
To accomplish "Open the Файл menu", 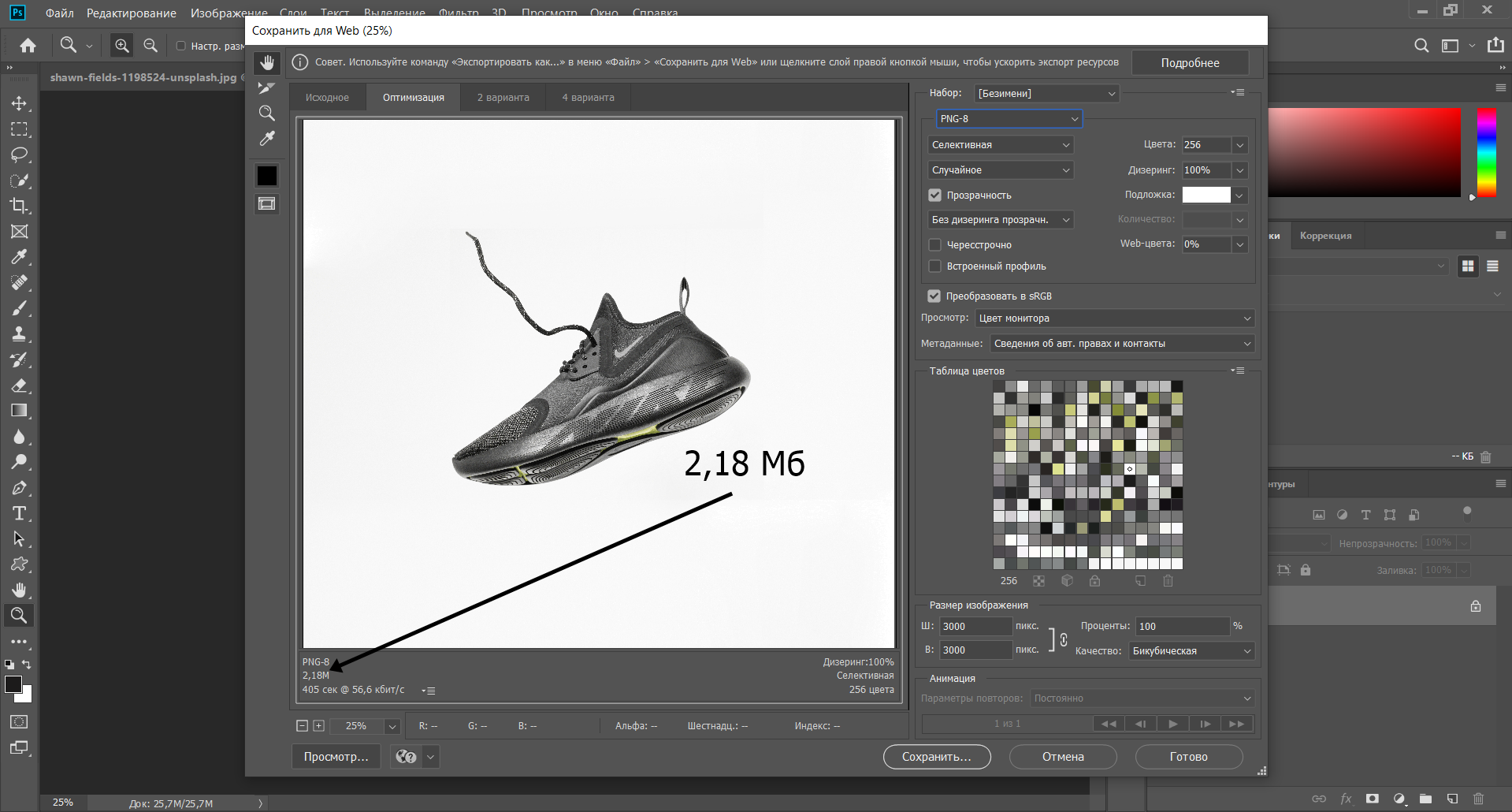I will pos(60,13).
